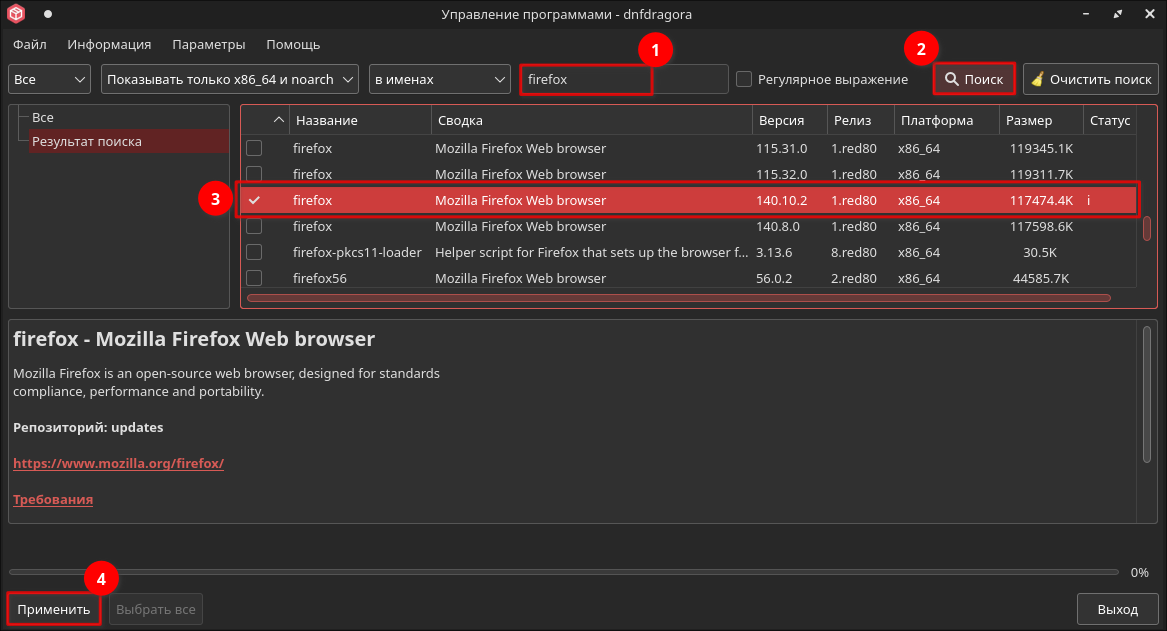Open the Помощь menu

(293, 45)
